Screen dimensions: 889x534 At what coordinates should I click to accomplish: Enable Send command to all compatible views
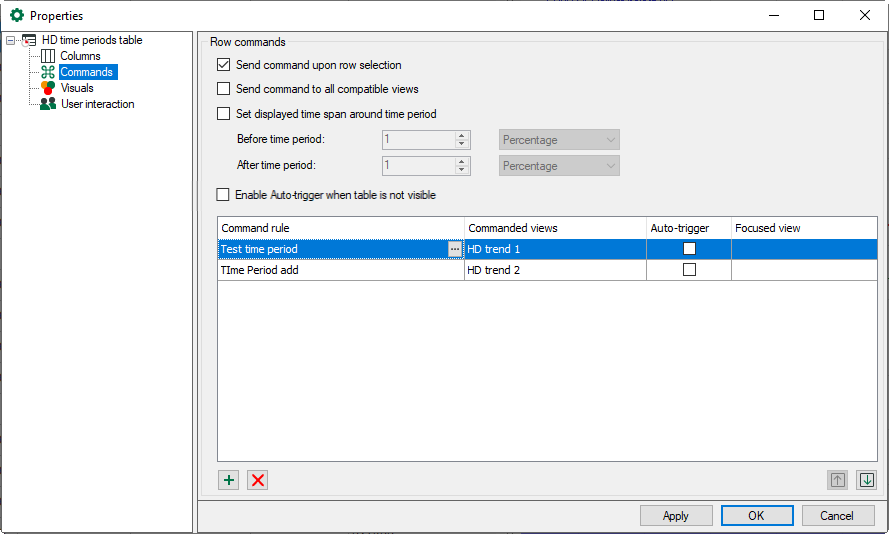[x=224, y=89]
